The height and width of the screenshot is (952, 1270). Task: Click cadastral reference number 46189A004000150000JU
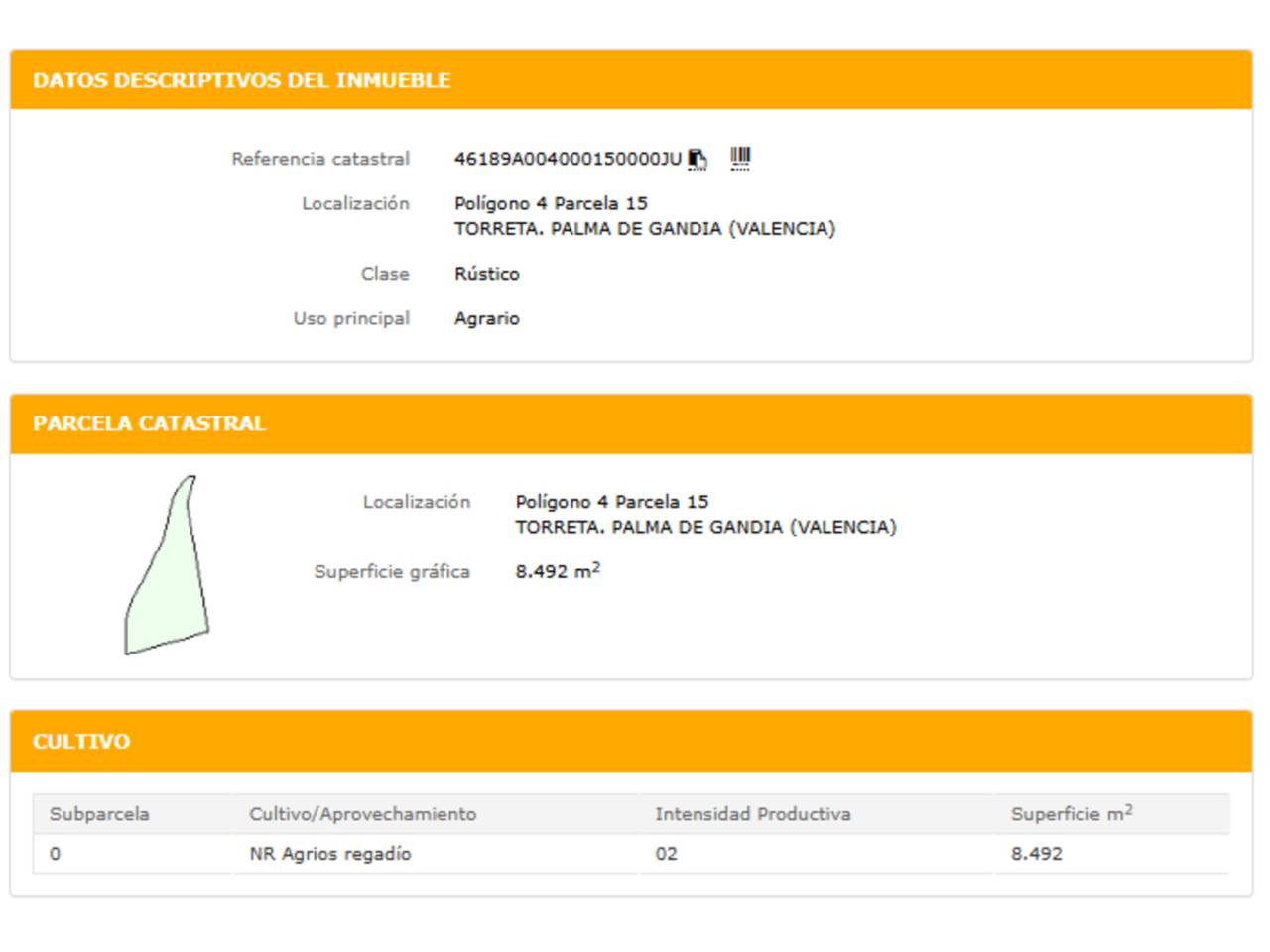click(x=568, y=159)
